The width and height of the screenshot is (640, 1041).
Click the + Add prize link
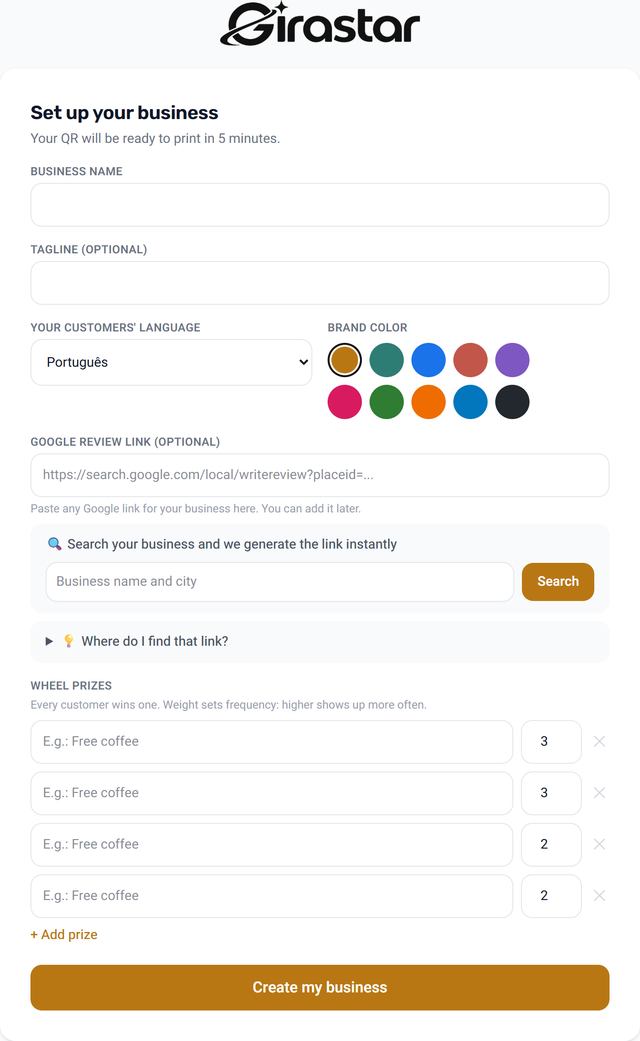pyautogui.click(x=64, y=935)
